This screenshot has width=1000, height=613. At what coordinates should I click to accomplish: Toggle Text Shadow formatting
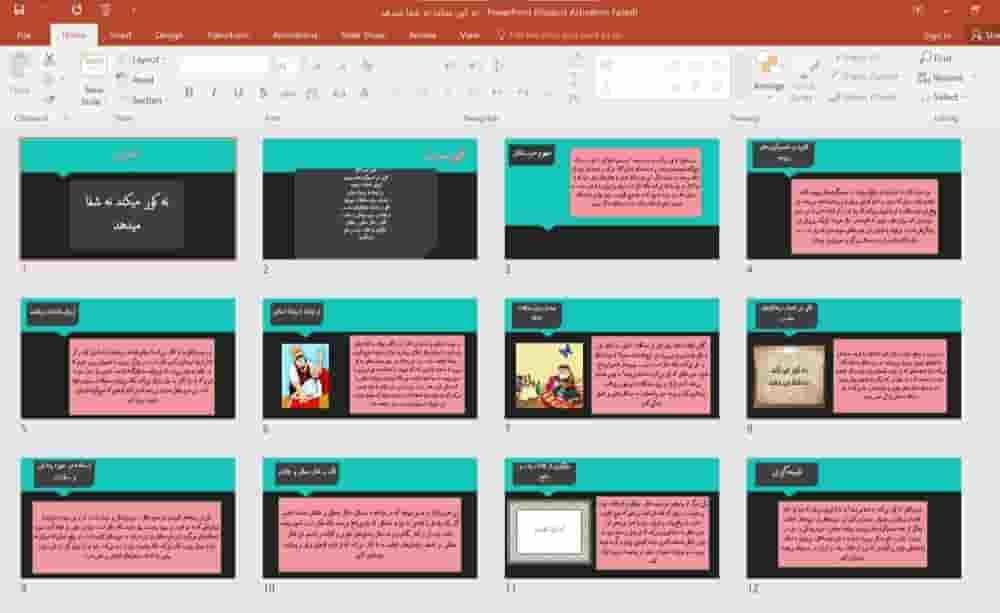click(263, 93)
